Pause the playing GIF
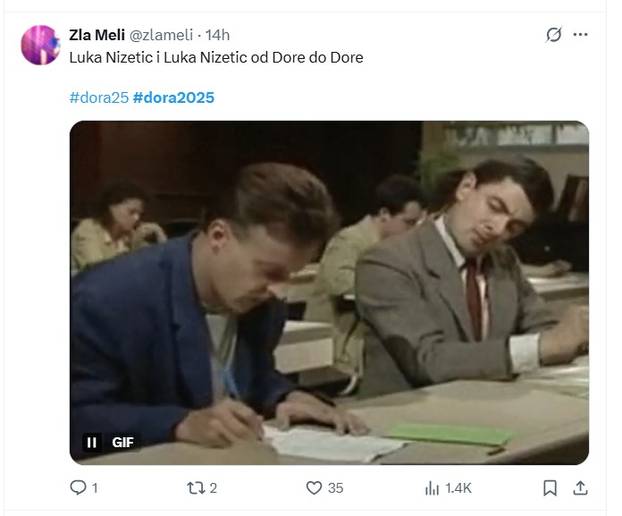The width and height of the screenshot is (622, 516). pyautogui.click(x=91, y=442)
